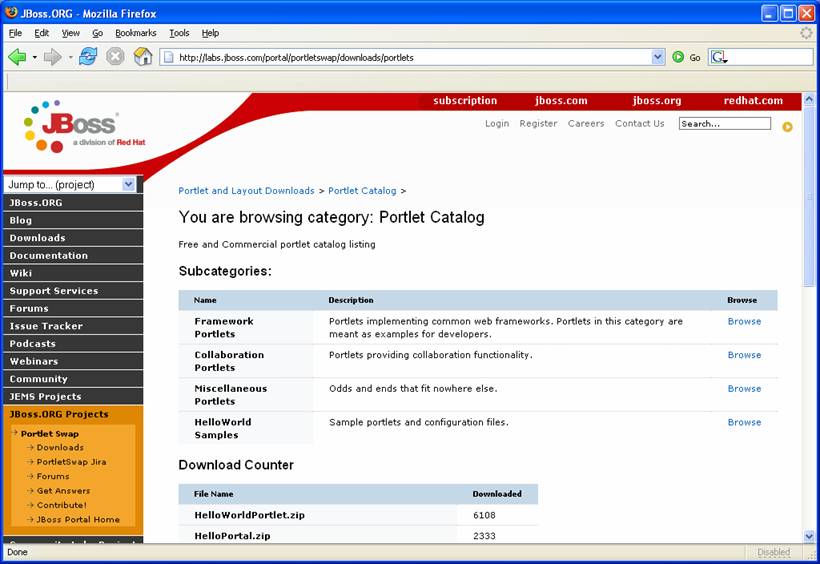The height and width of the screenshot is (564, 820).
Task: Open the Careers link
Action: tap(586, 123)
